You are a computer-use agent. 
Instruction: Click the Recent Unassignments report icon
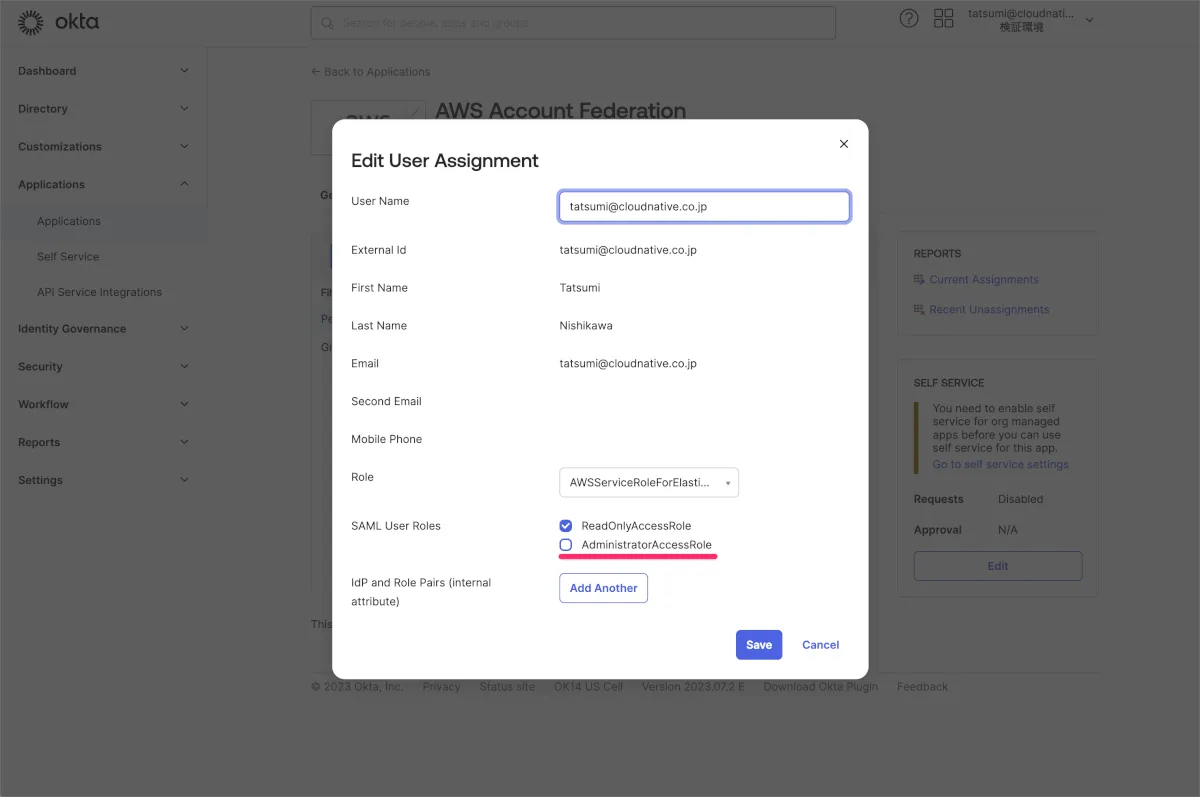pos(919,310)
